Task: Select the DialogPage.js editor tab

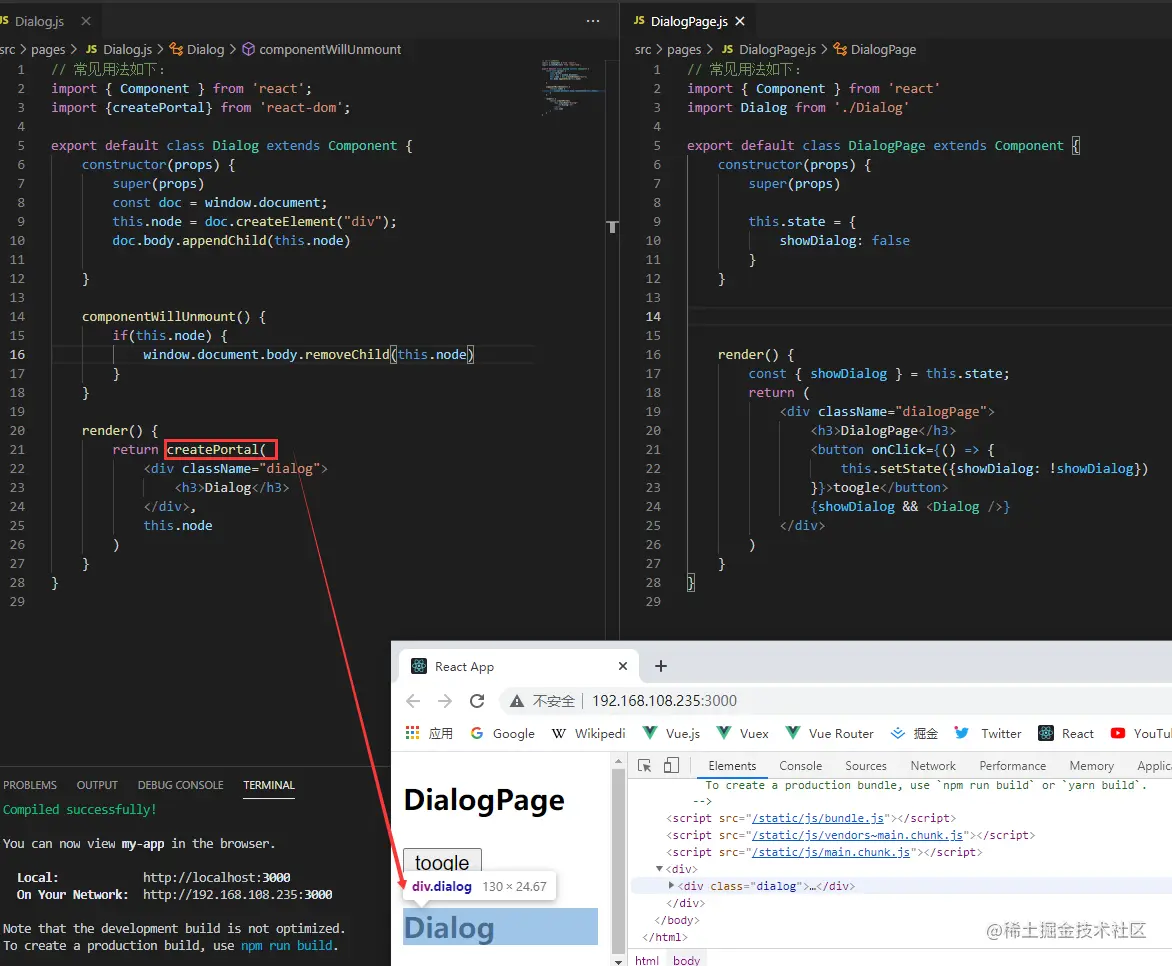Action: (x=688, y=22)
